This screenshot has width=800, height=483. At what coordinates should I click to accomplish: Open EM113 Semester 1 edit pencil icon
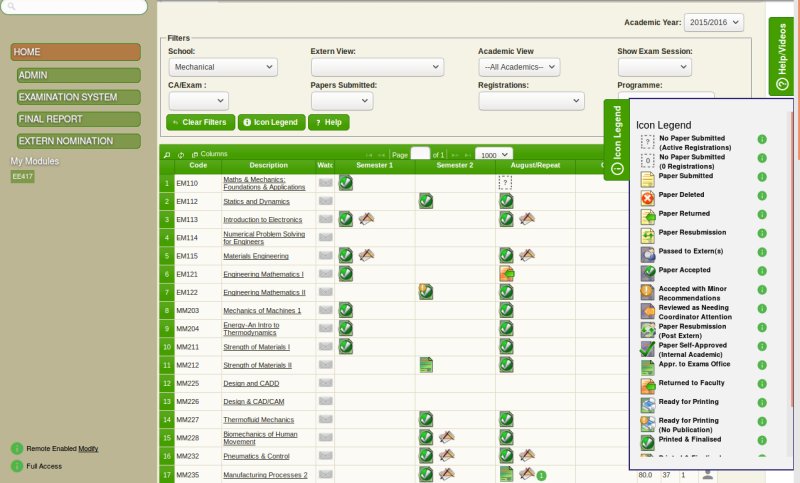(x=366, y=219)
